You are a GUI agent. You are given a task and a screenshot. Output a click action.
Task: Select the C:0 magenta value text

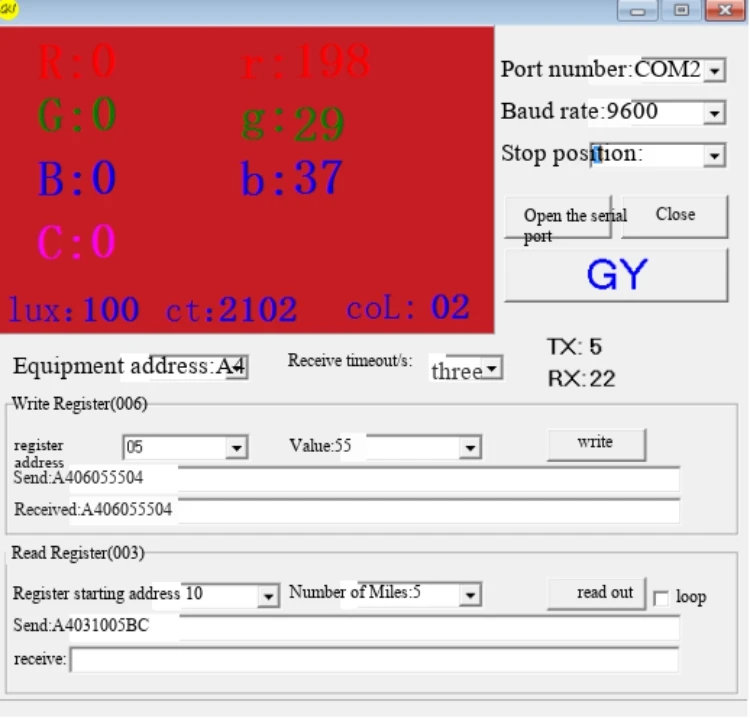(x=77, y=242)
